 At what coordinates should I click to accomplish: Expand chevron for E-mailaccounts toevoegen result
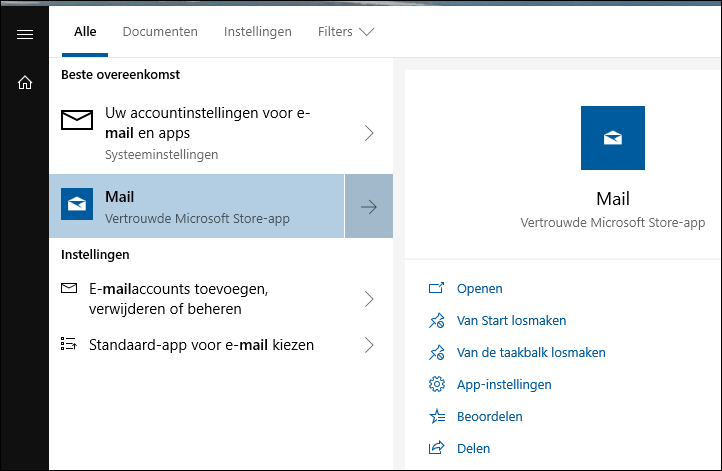[x=369, y=299]
